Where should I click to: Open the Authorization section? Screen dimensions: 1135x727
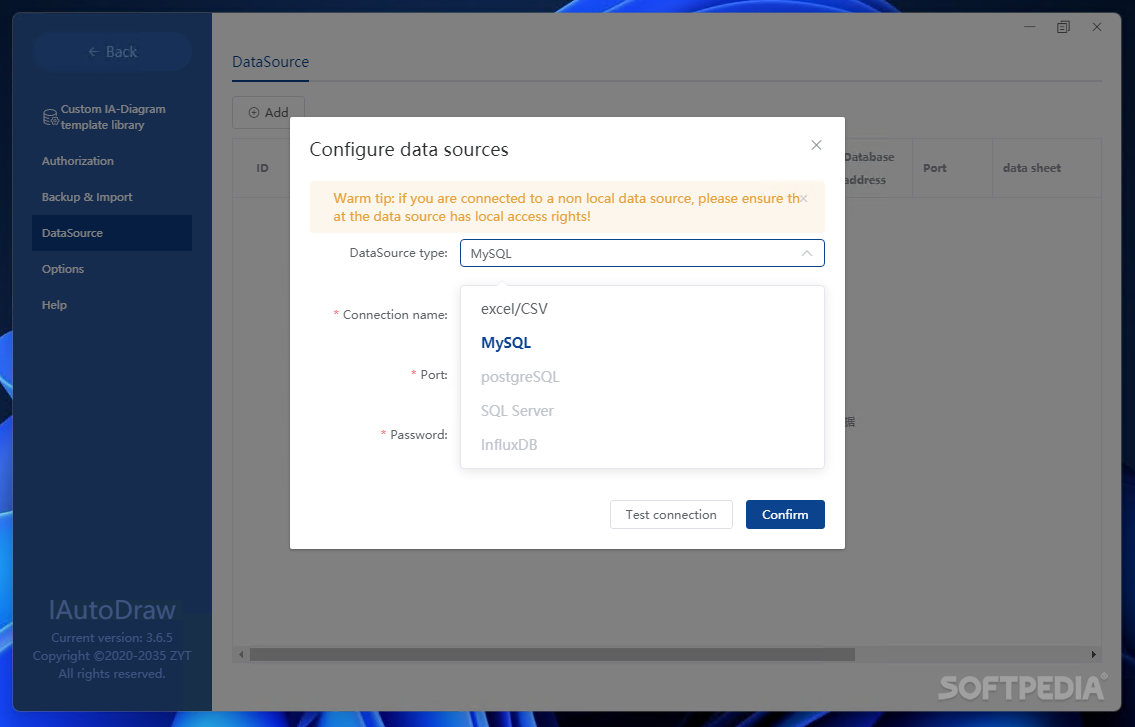pos(77,161)
